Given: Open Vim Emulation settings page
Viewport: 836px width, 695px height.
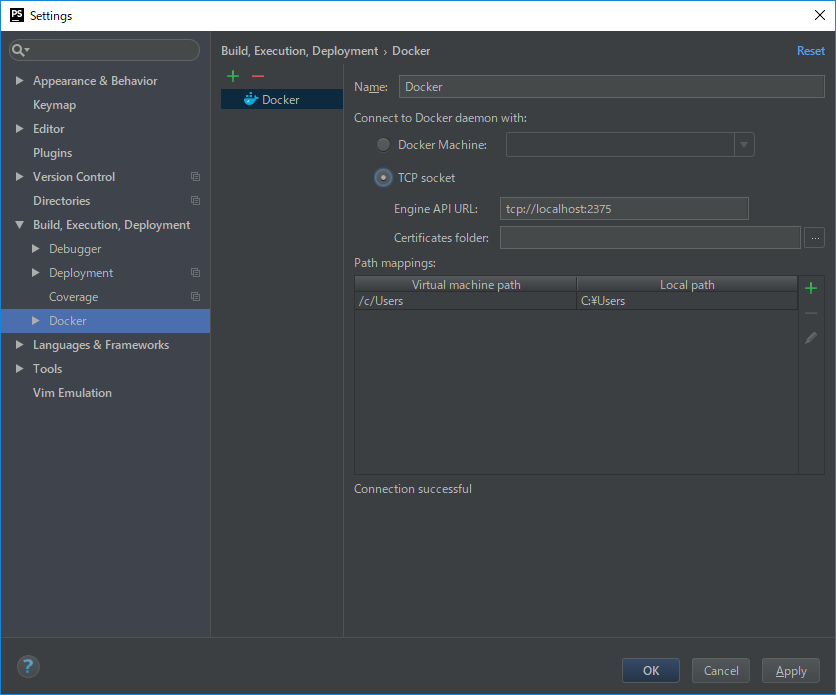Looking at the screenshot, I should pyautogui.click(x=73, y=393).
